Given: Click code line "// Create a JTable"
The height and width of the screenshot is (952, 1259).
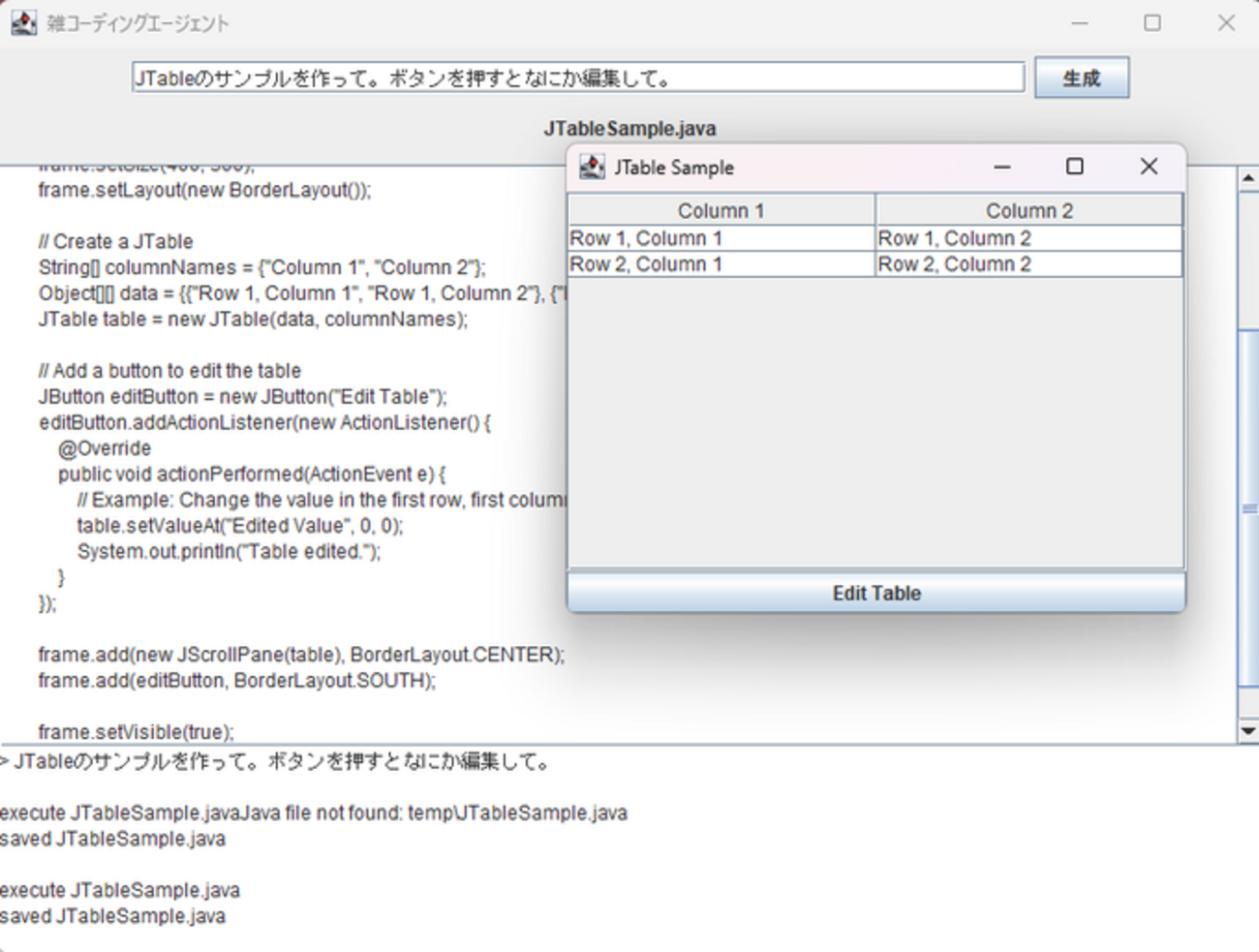Looking at the screenshot, I should pyautogui.click(x=115, y=241).
